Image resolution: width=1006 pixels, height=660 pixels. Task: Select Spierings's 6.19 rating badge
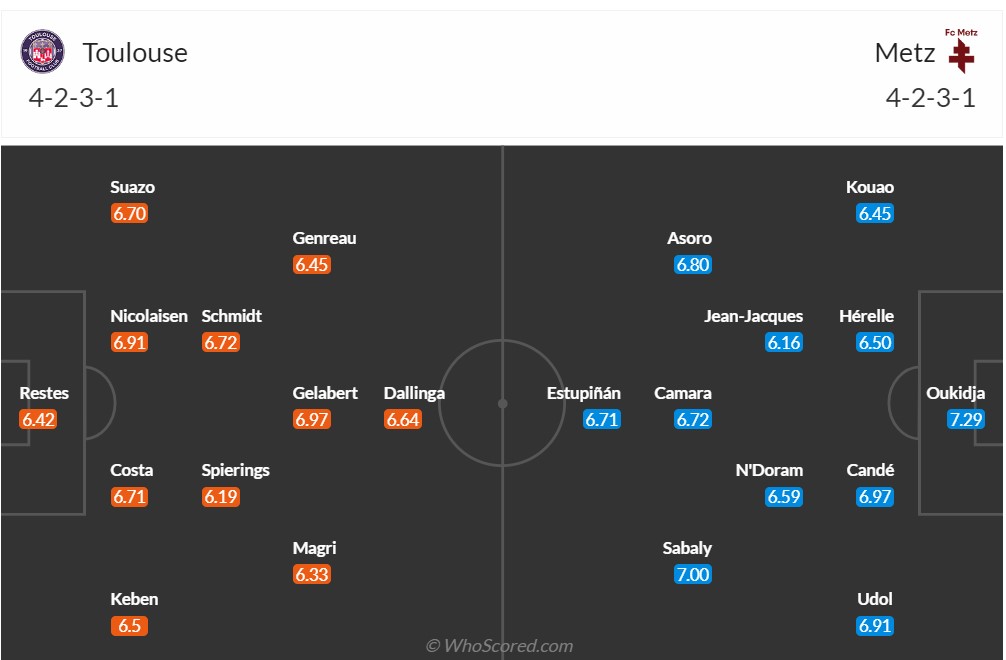[x=221, y=497]
